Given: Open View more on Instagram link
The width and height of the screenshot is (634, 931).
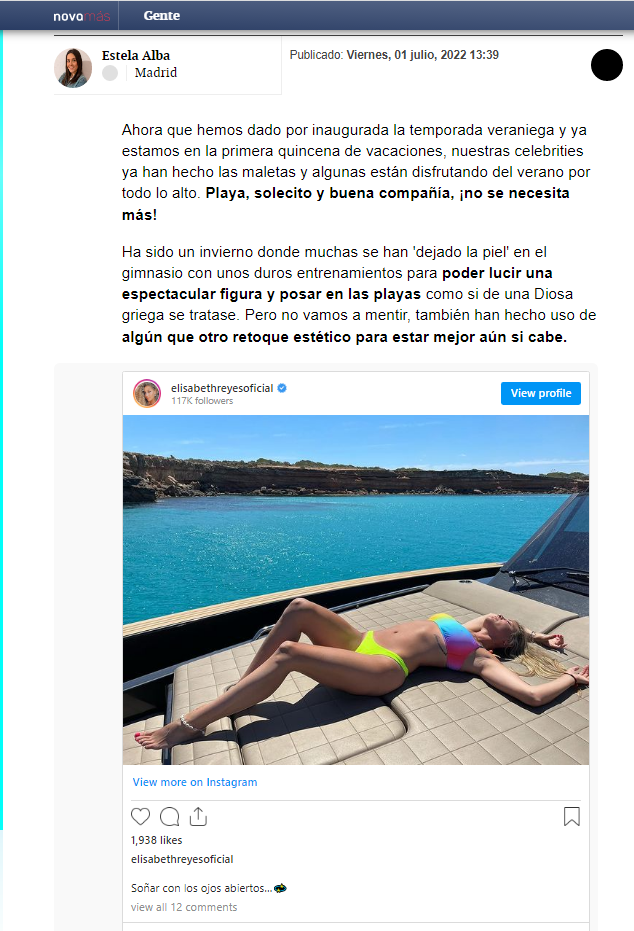Looking at the screenshot, I should (x=195, y=782).
